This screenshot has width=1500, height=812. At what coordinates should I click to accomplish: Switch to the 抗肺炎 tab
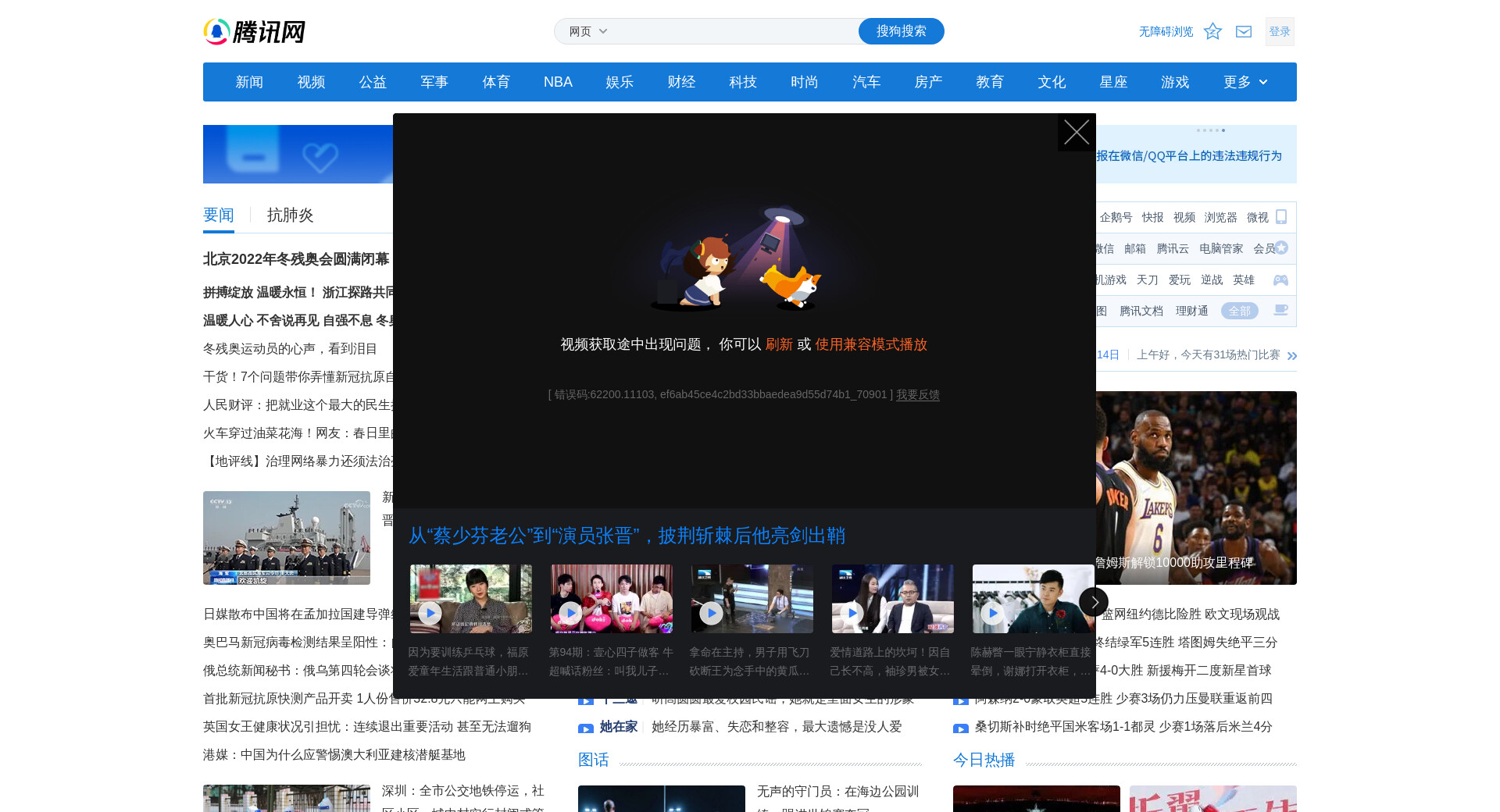tap(290, 215)
